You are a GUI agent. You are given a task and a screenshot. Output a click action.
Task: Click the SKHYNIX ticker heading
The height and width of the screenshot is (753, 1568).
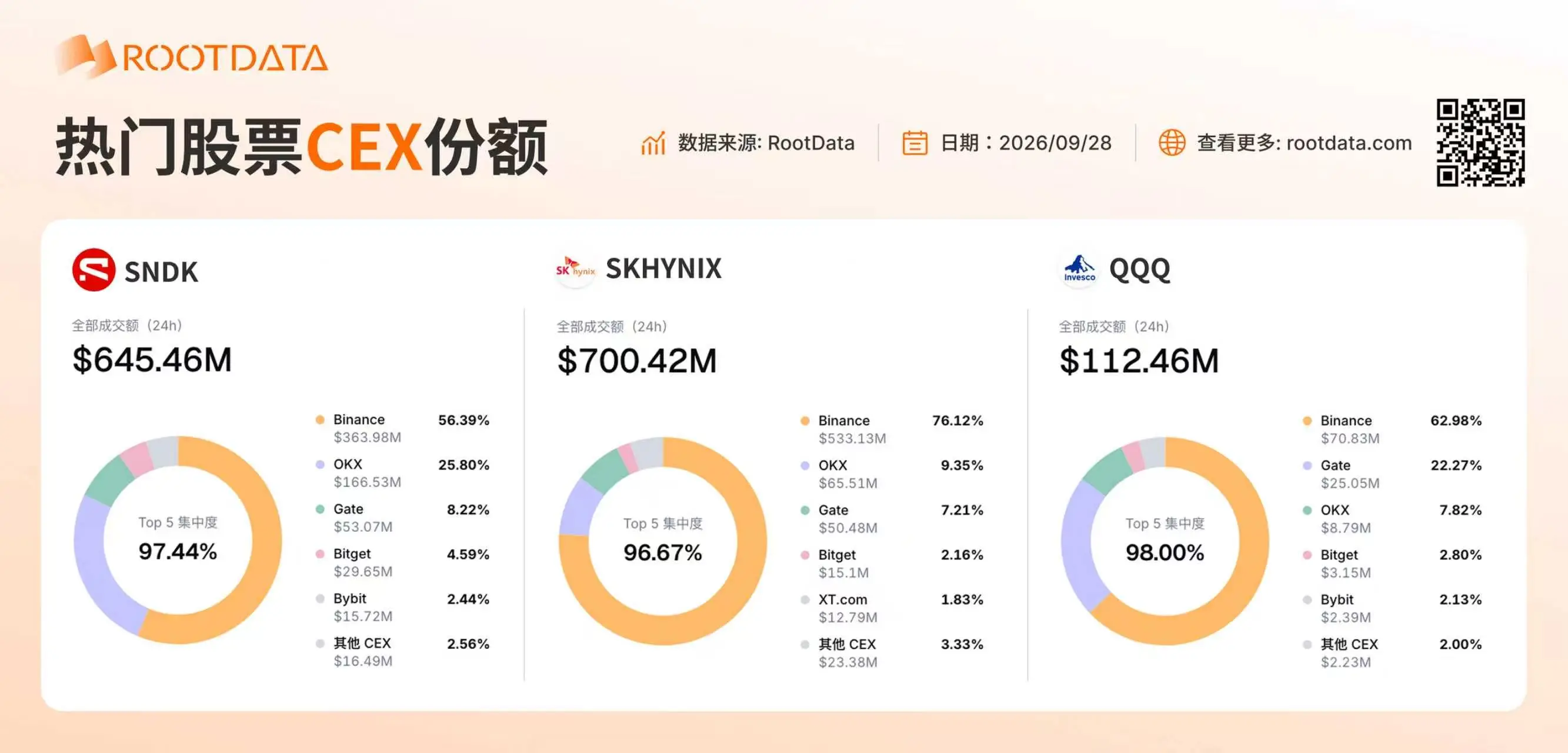click(664, 268)
